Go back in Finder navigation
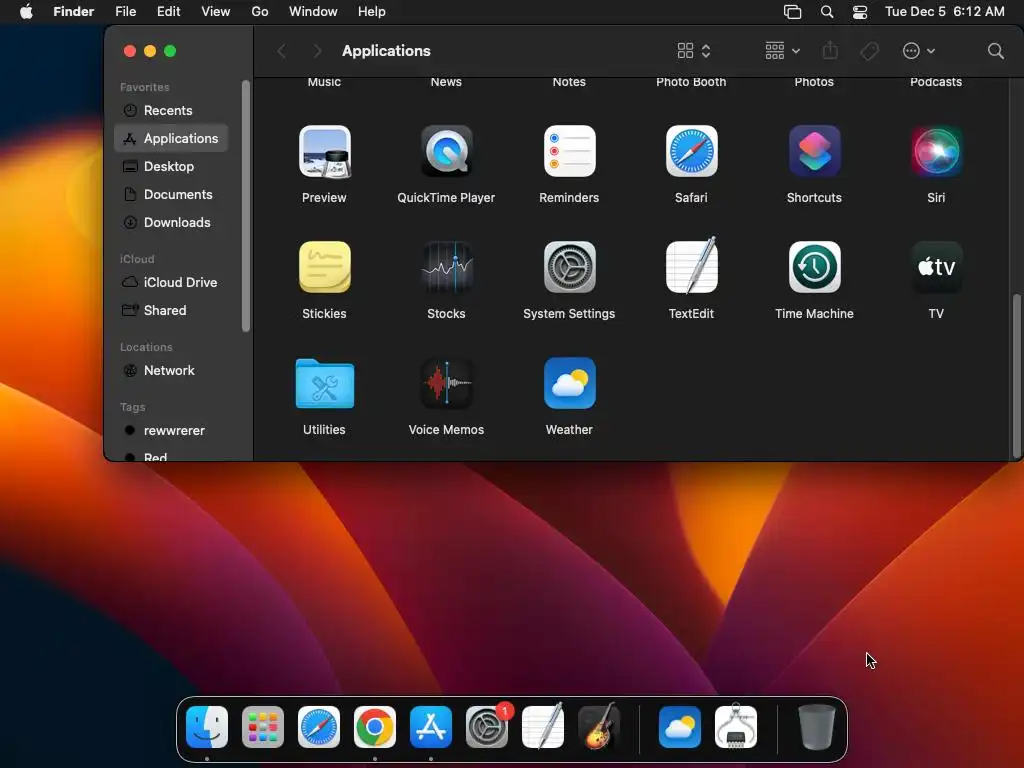Image resolution: width=1024 pixels, height=768 pixels. (281, 51)
